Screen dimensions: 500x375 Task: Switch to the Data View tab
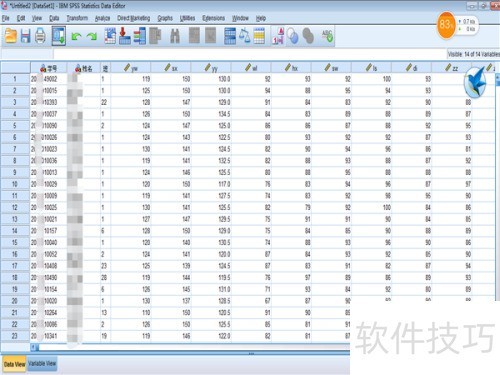15,364
